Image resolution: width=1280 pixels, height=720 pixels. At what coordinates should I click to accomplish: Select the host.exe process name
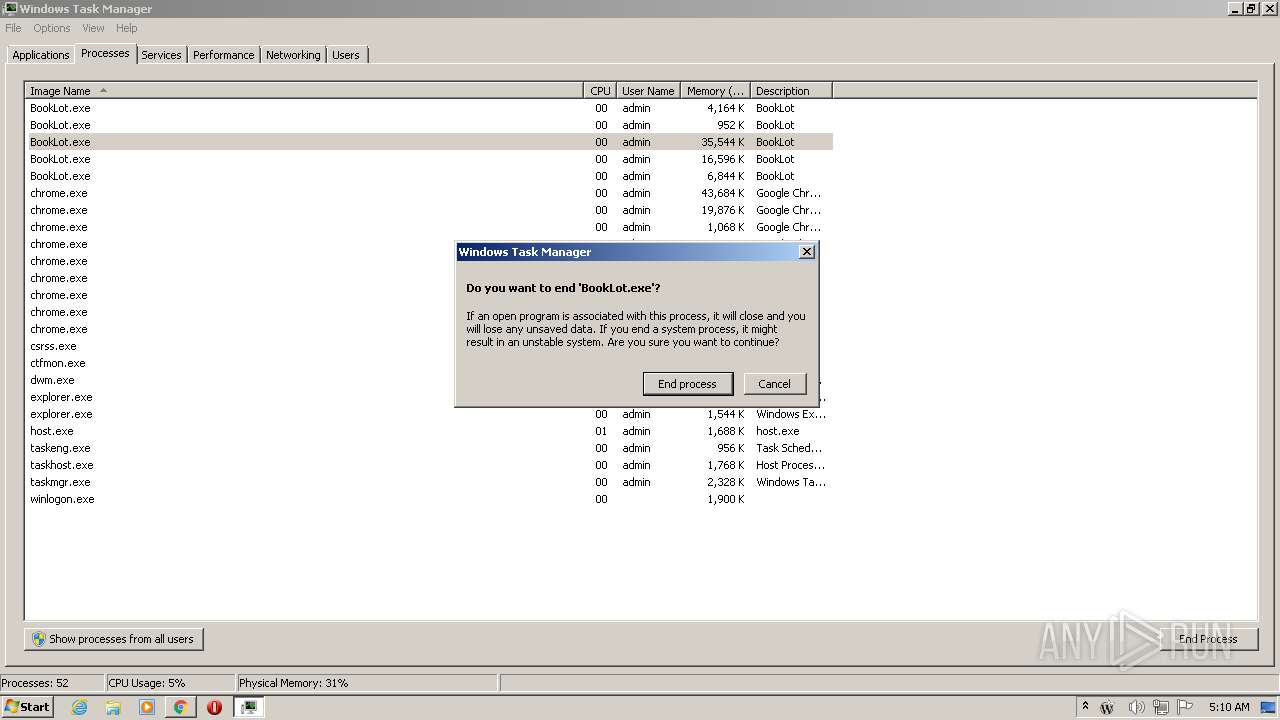52,431
